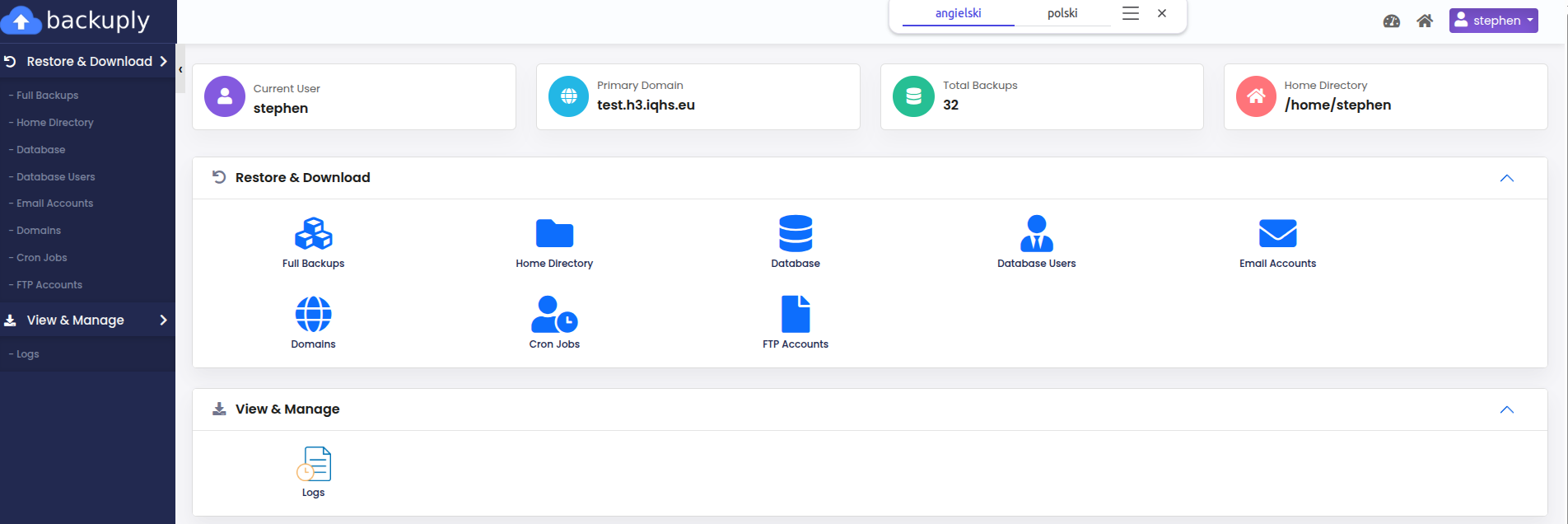Click the Database stack icon
The height and width of the screenshot is (524, 1568).
click(x=796, y=233)
